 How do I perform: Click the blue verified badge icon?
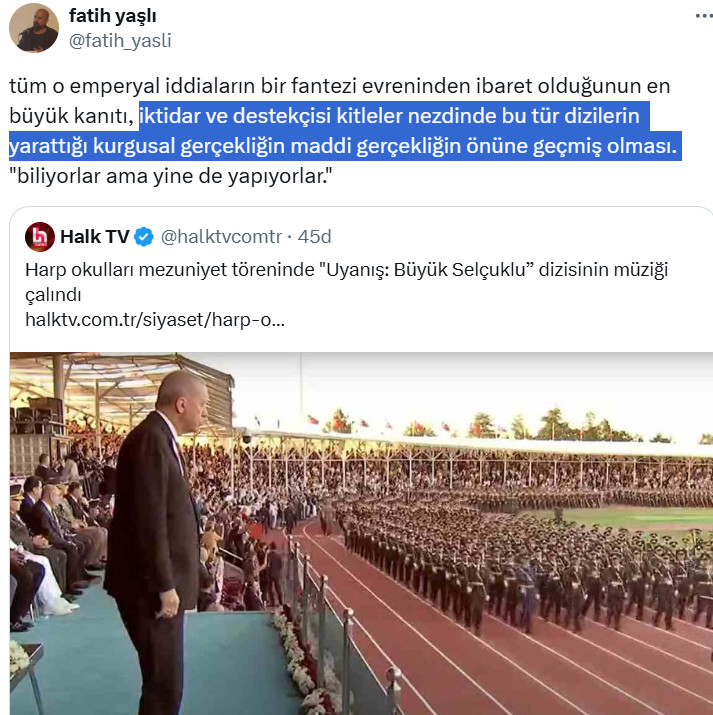[144, 237]
